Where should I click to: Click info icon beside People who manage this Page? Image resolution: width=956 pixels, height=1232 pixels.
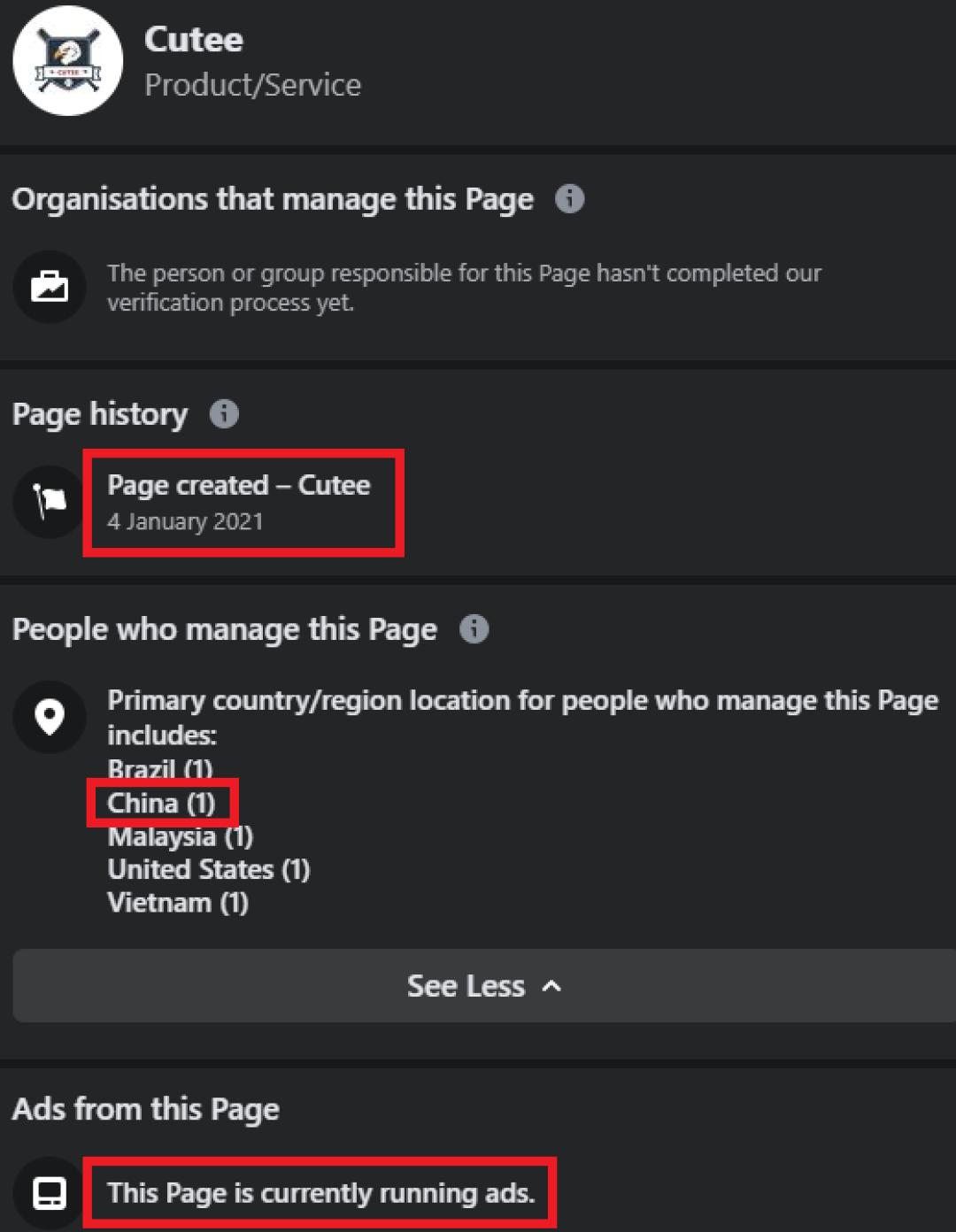(474, 628)
